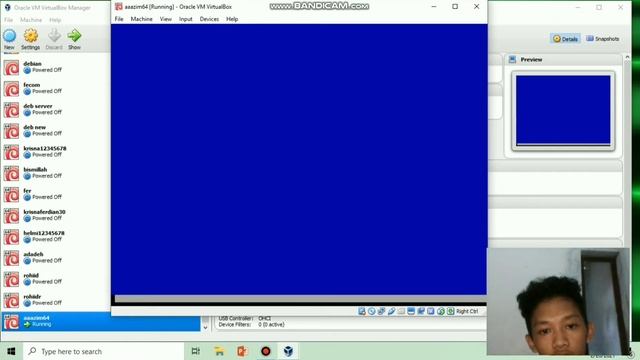Click the green Show arrow in the Manager toolbar
The width and height of the screenshot is (640, 360).
tap(74, 36)
